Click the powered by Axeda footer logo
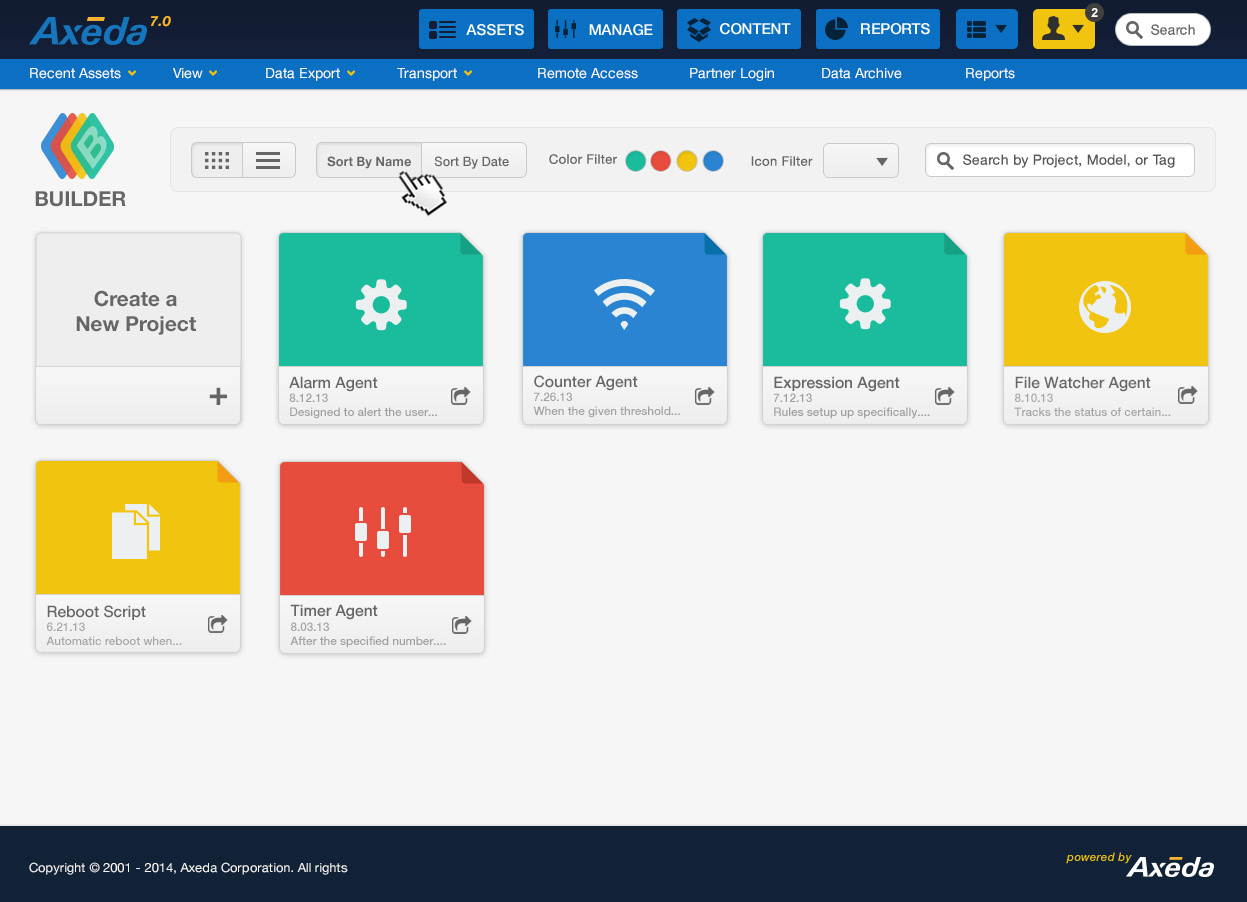The image size is (1247, 902). tap(1140, 865)
